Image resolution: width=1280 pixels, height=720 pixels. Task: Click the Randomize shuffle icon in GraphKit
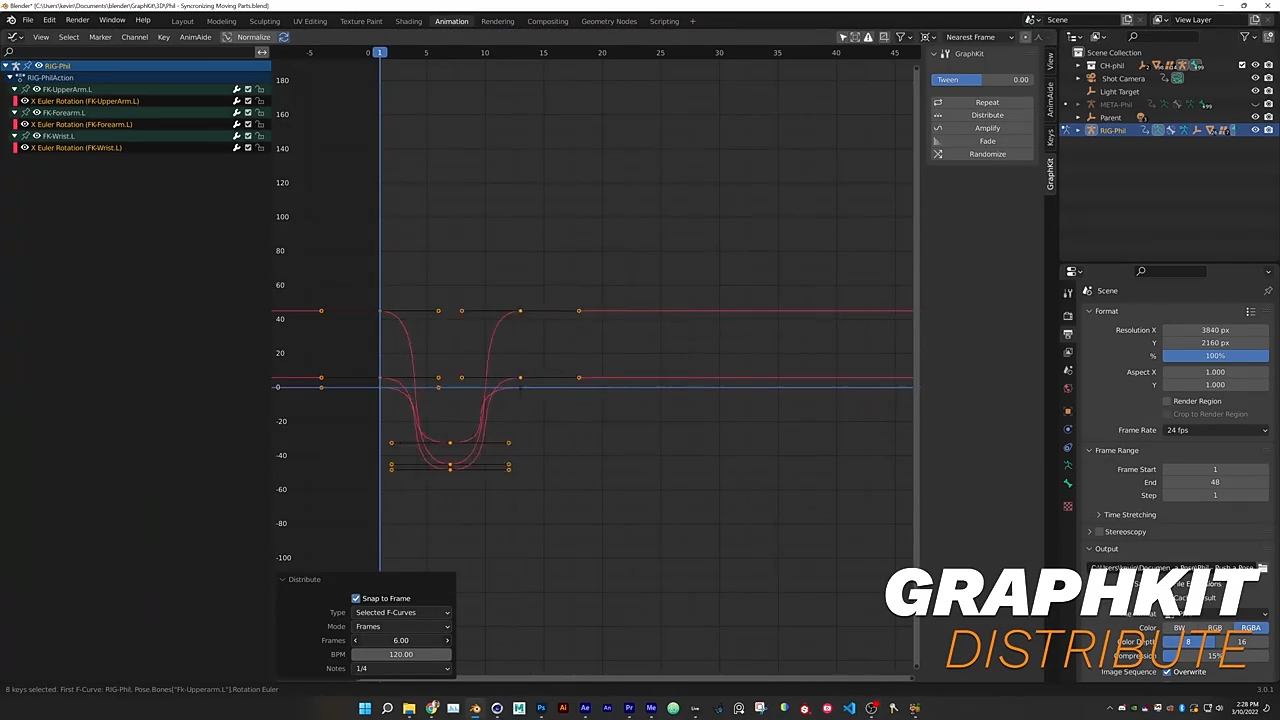938,154
